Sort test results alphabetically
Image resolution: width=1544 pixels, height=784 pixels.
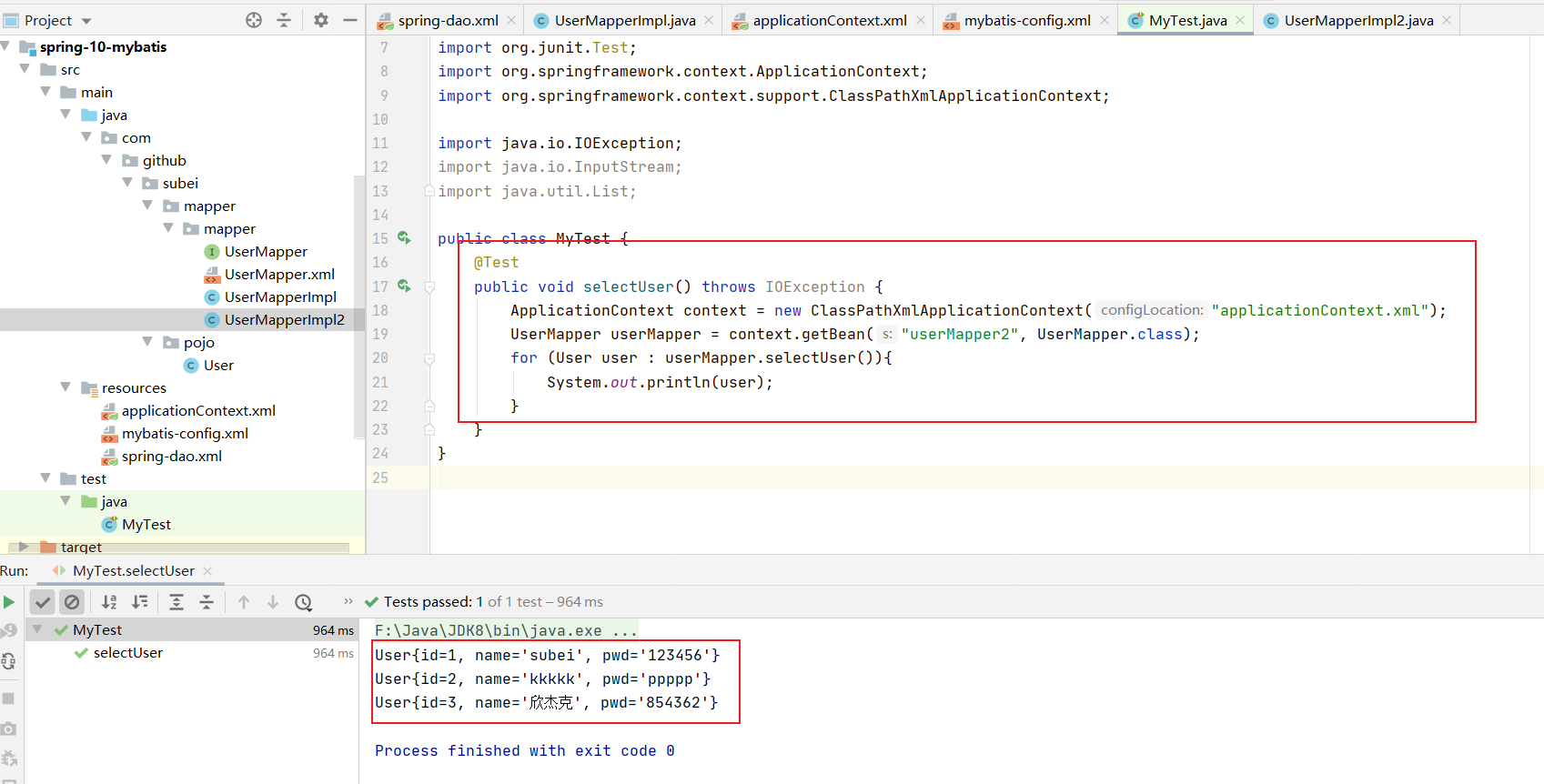109,602
